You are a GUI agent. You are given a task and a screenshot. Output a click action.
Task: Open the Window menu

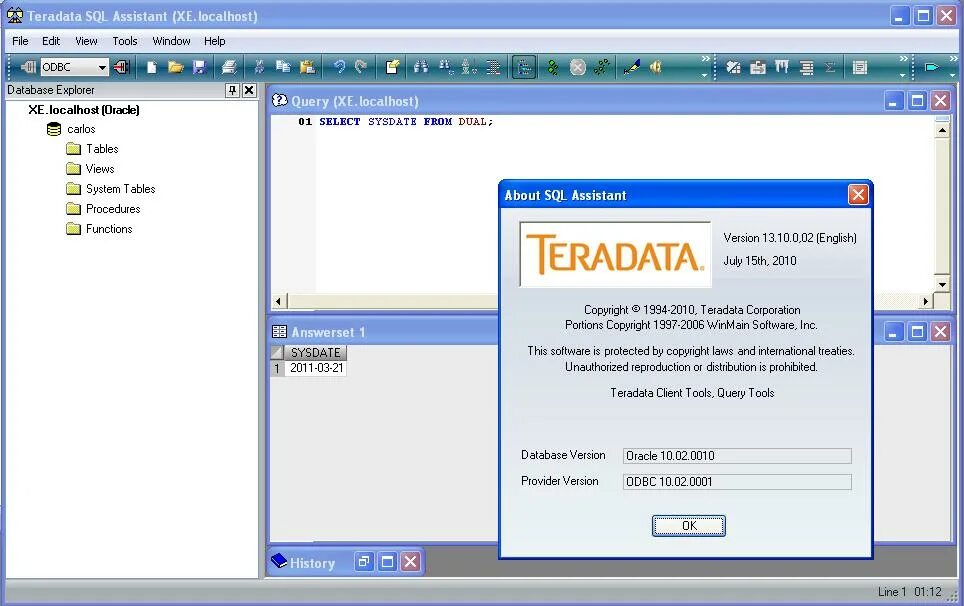point(172,41)
